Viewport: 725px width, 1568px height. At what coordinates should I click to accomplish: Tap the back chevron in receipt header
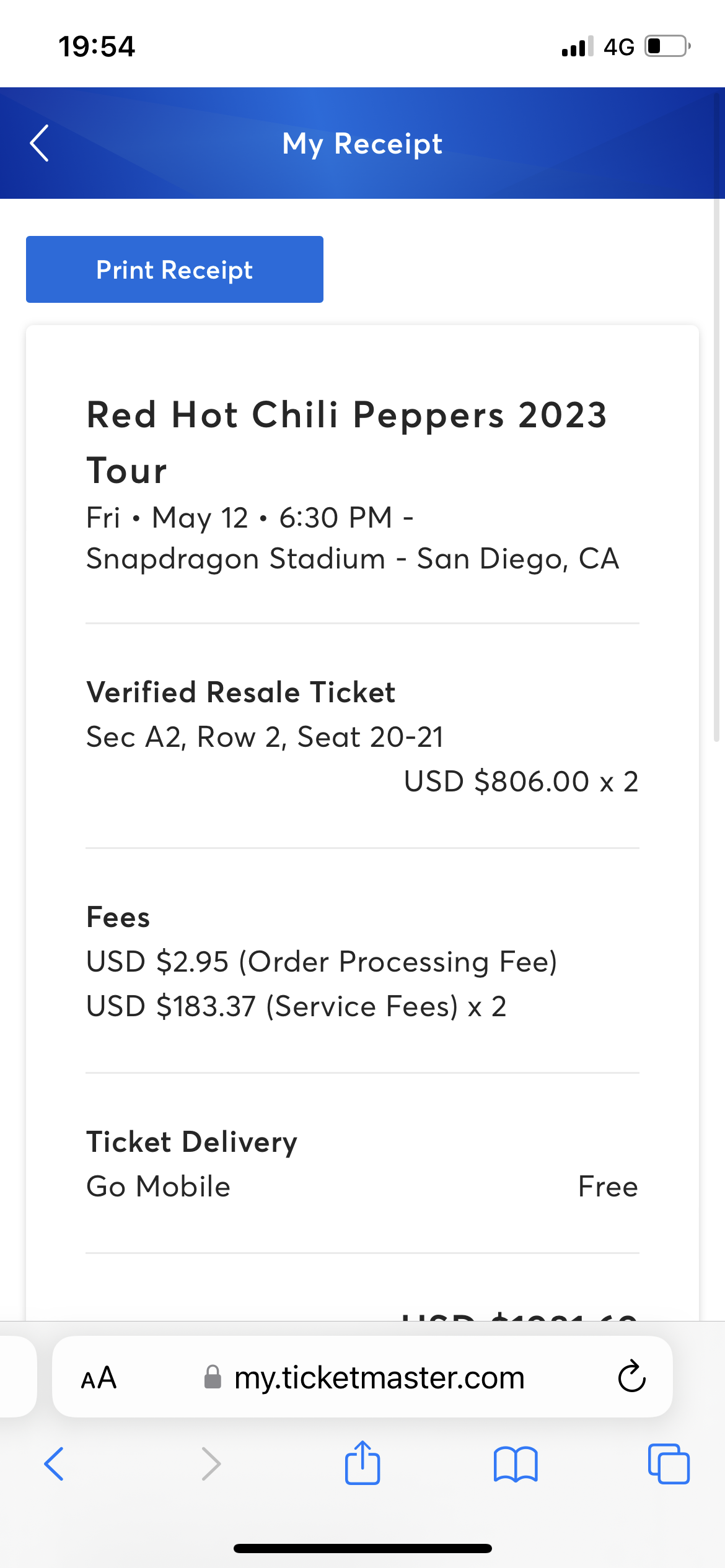point(40,143)
